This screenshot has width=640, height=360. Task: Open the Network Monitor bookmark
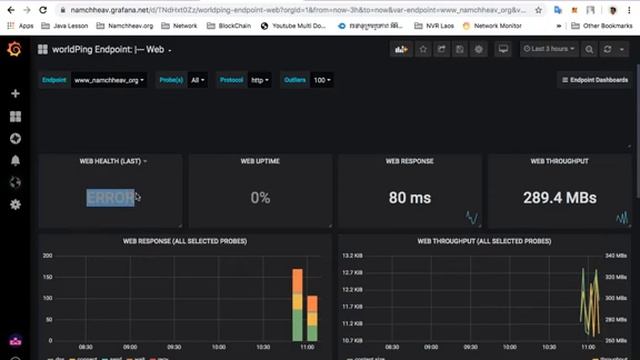pyautogui.click(x=492, y=26)
